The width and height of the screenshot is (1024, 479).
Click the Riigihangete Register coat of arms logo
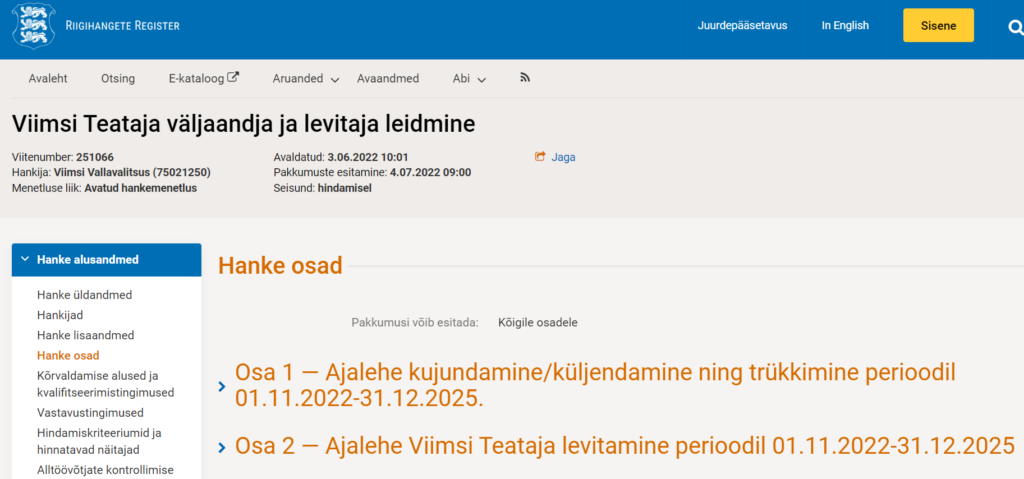(34, 26)
